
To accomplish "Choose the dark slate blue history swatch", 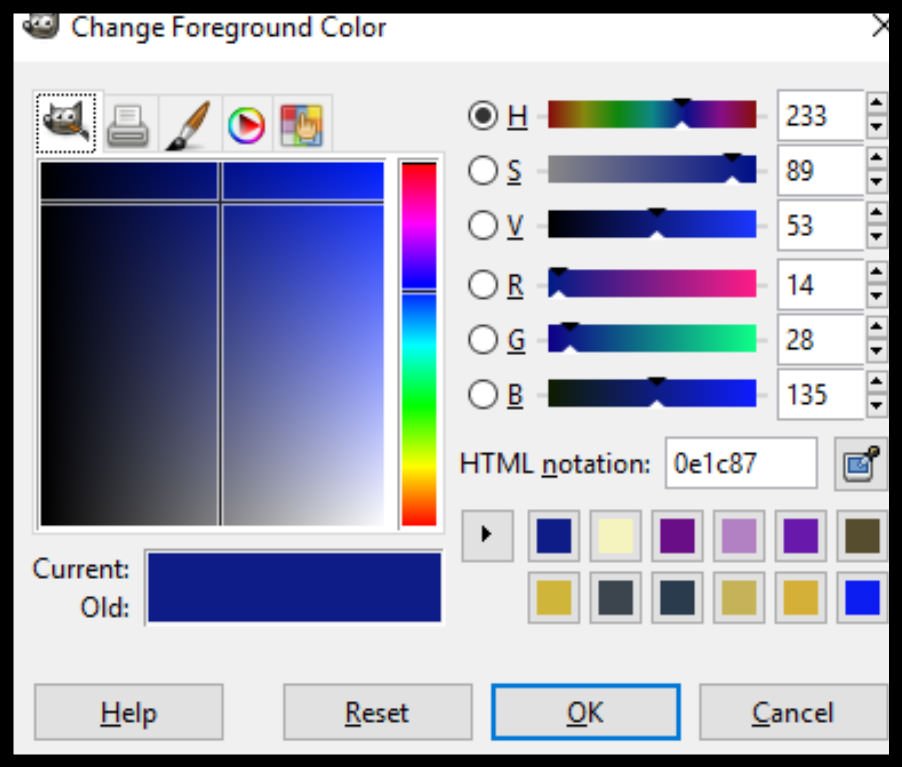I will [x=677, y=597].
